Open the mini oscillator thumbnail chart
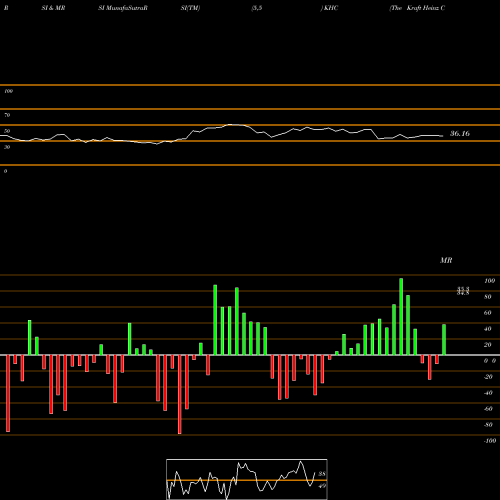Viewport: 500px width, 500px height. coord(247,479)
